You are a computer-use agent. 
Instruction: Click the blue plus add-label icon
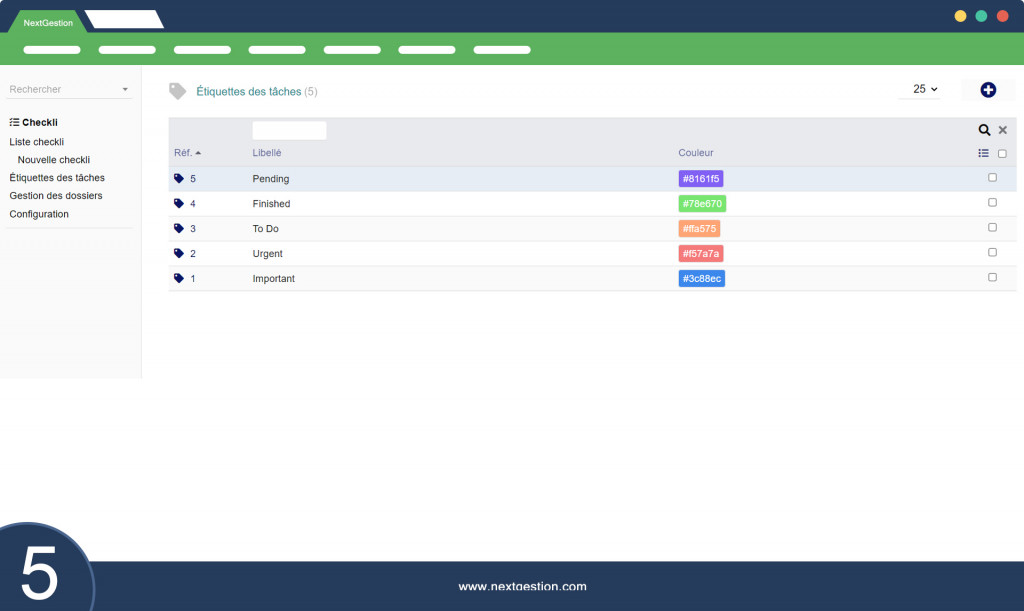(988, 90)
